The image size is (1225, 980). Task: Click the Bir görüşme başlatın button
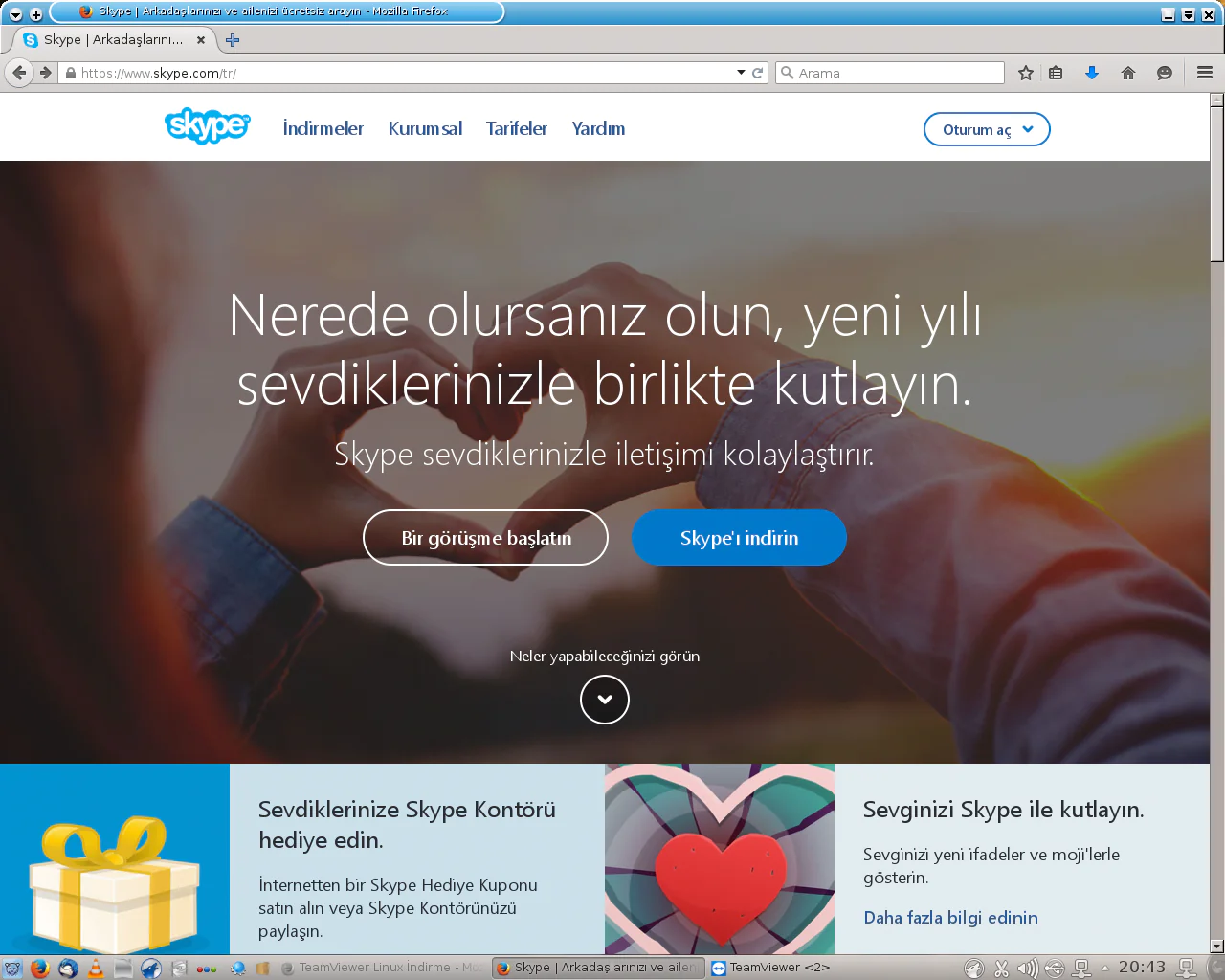(485, 537)
